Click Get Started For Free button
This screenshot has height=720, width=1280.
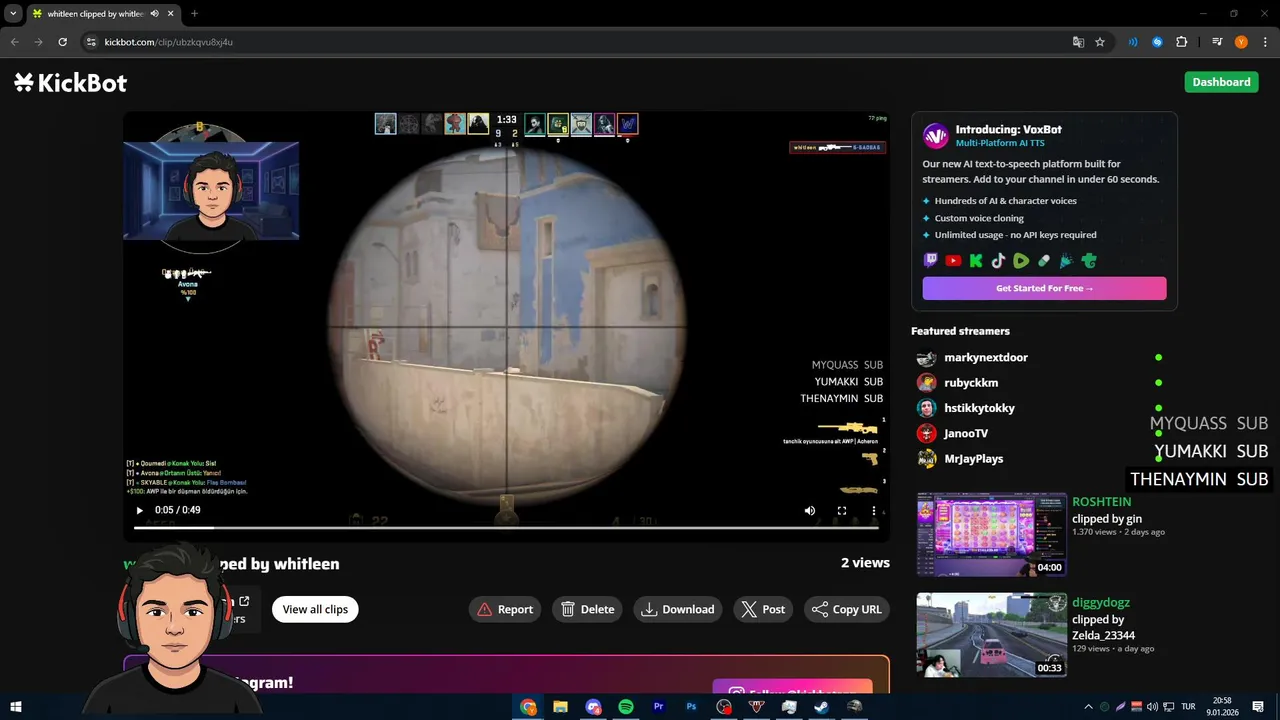[x=1044, y=288]
